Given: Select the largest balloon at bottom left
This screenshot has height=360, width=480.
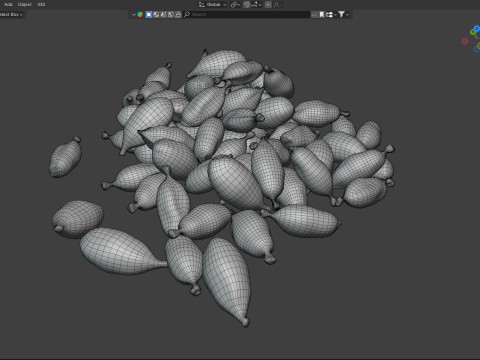Looking at the screenshot, I should 122,252.
